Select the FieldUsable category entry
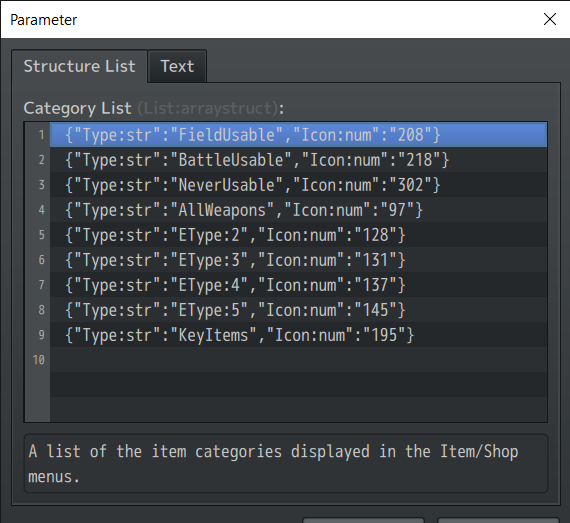 point(298,135)
